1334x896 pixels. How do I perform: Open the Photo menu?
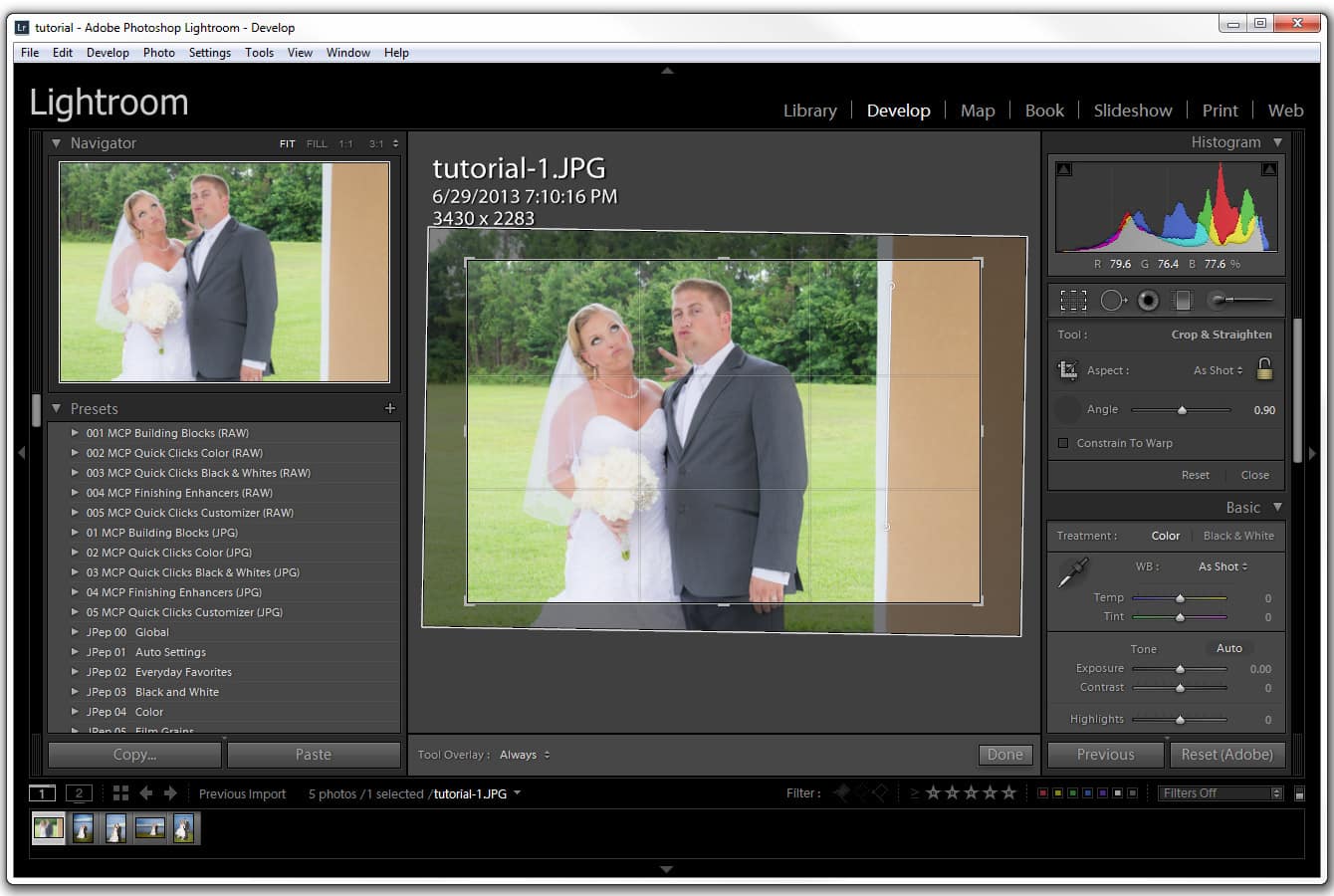pyautogui.click(x=158, y=53)
